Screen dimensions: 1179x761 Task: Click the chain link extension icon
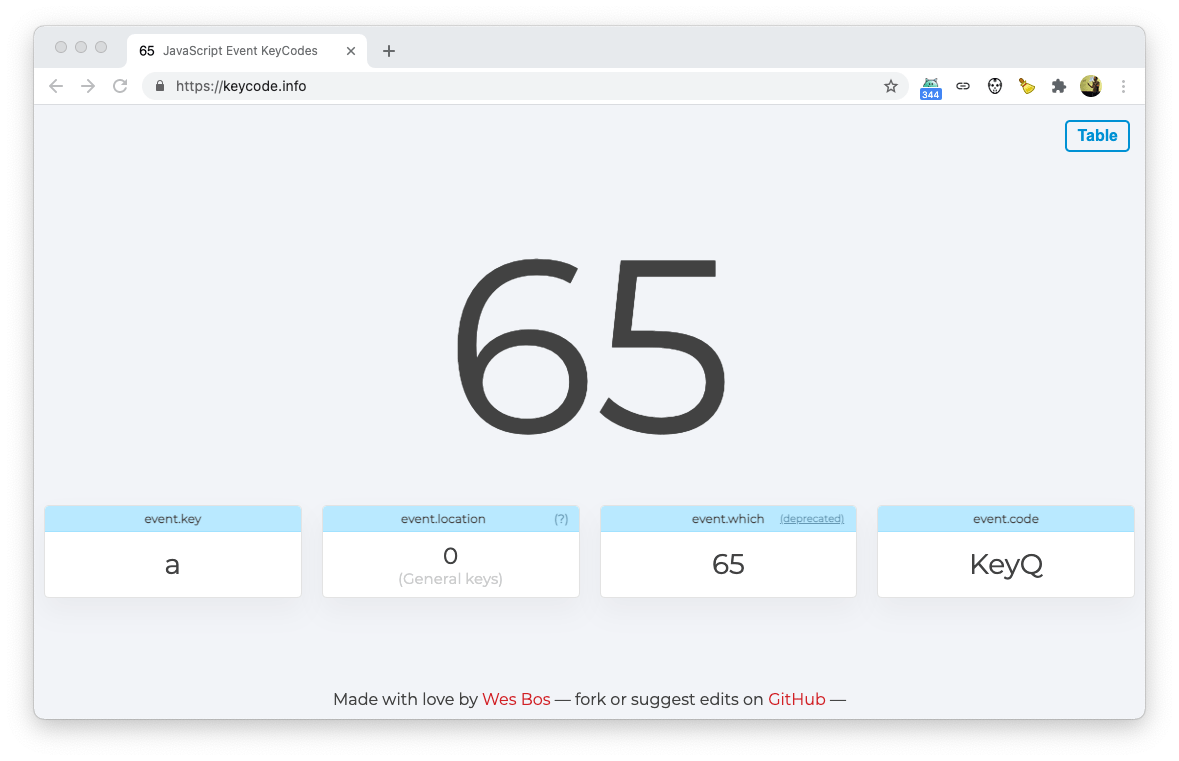click(962, 87)
